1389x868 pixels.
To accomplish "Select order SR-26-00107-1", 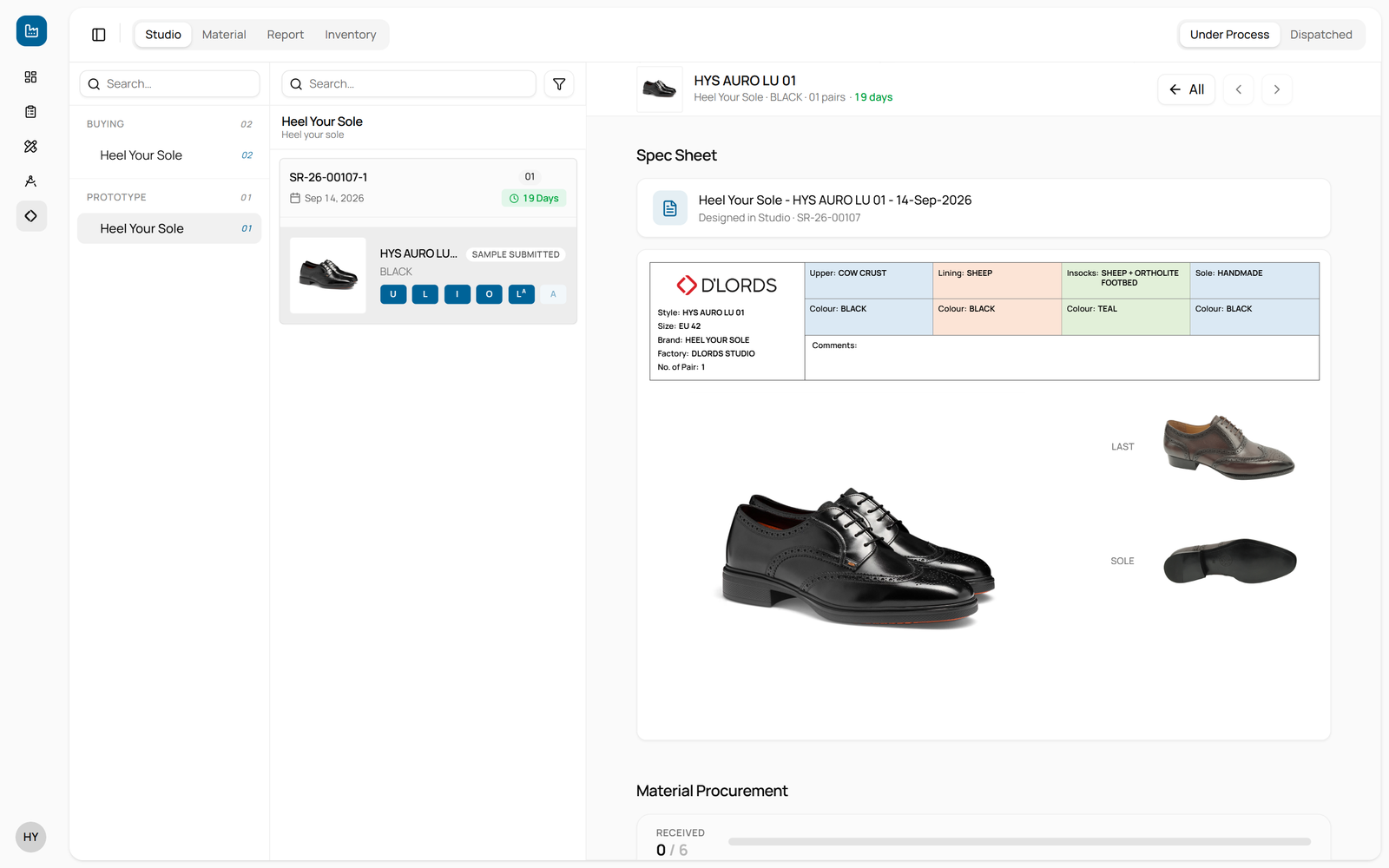I will tap(428, 187).
